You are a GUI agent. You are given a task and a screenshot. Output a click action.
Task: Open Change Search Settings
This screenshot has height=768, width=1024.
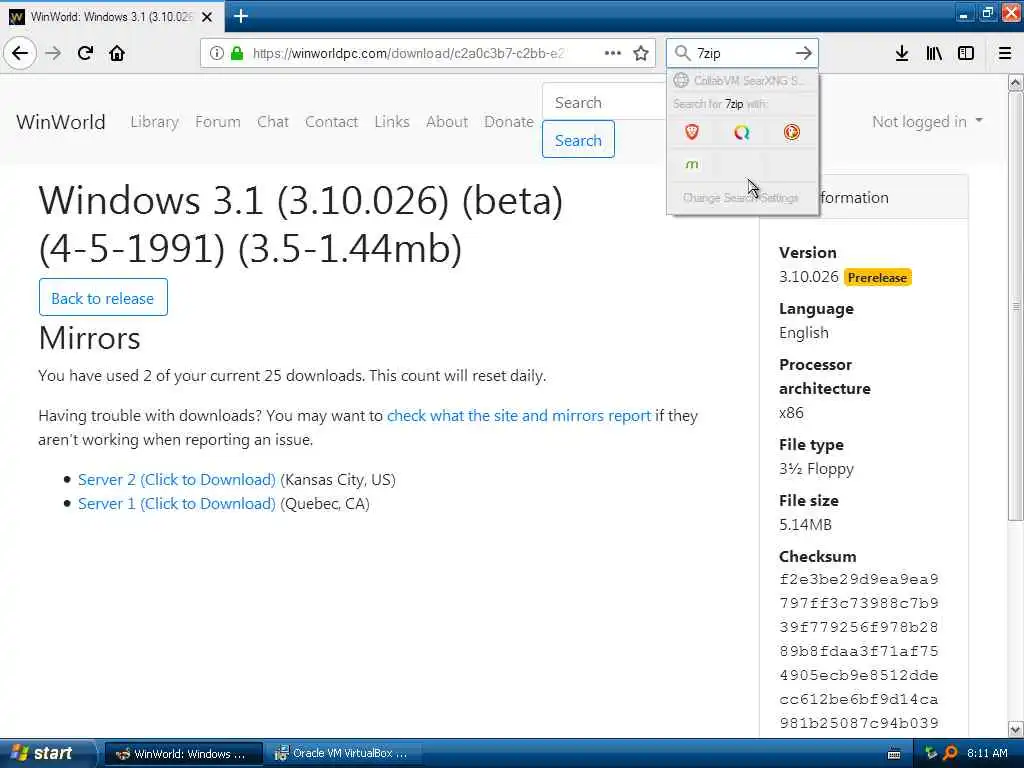pyautogui.click(x=741, y=197)
